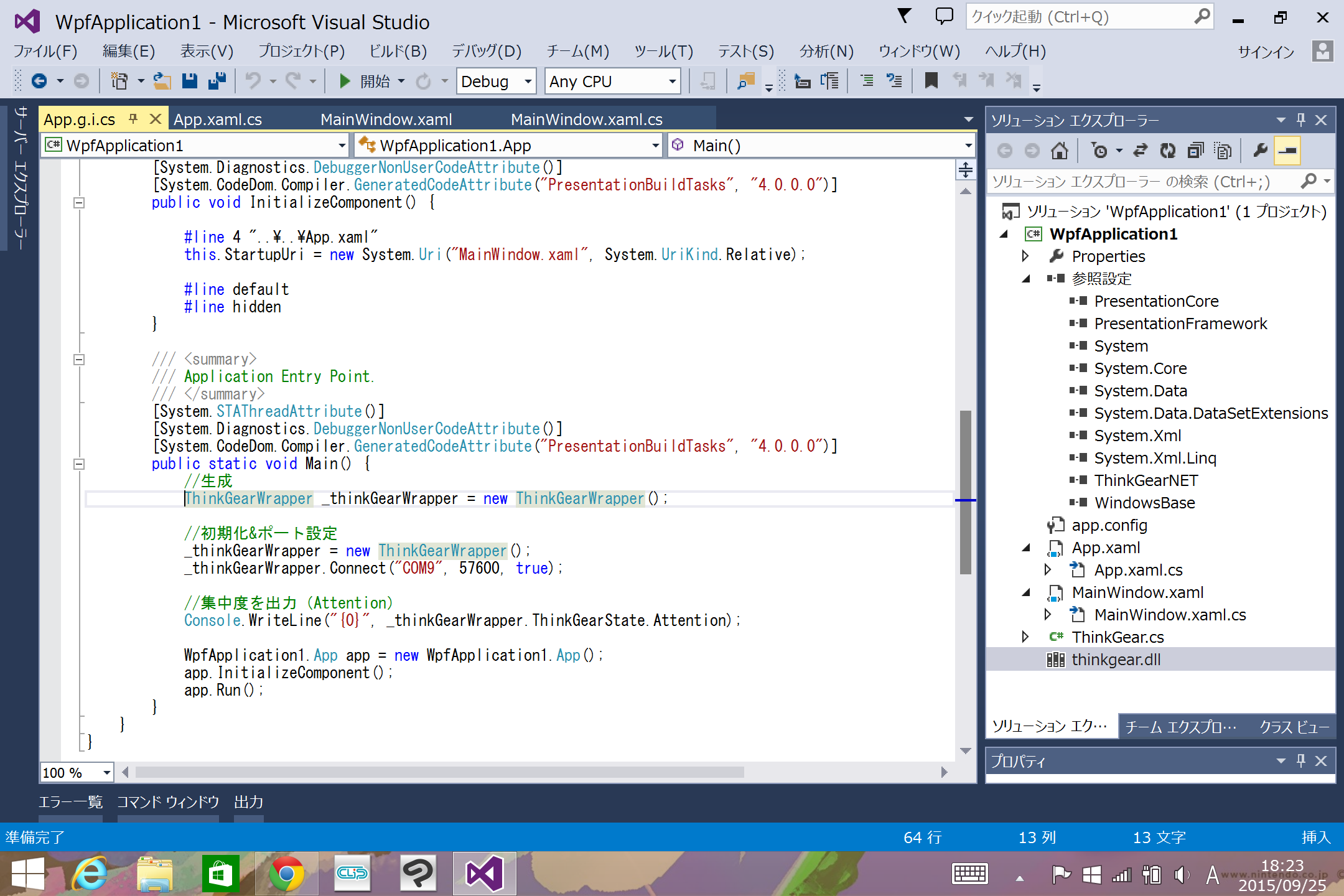Open the 出力 output tab
The width and height of the screenshot is (1344, 896).
coord(249,802)
